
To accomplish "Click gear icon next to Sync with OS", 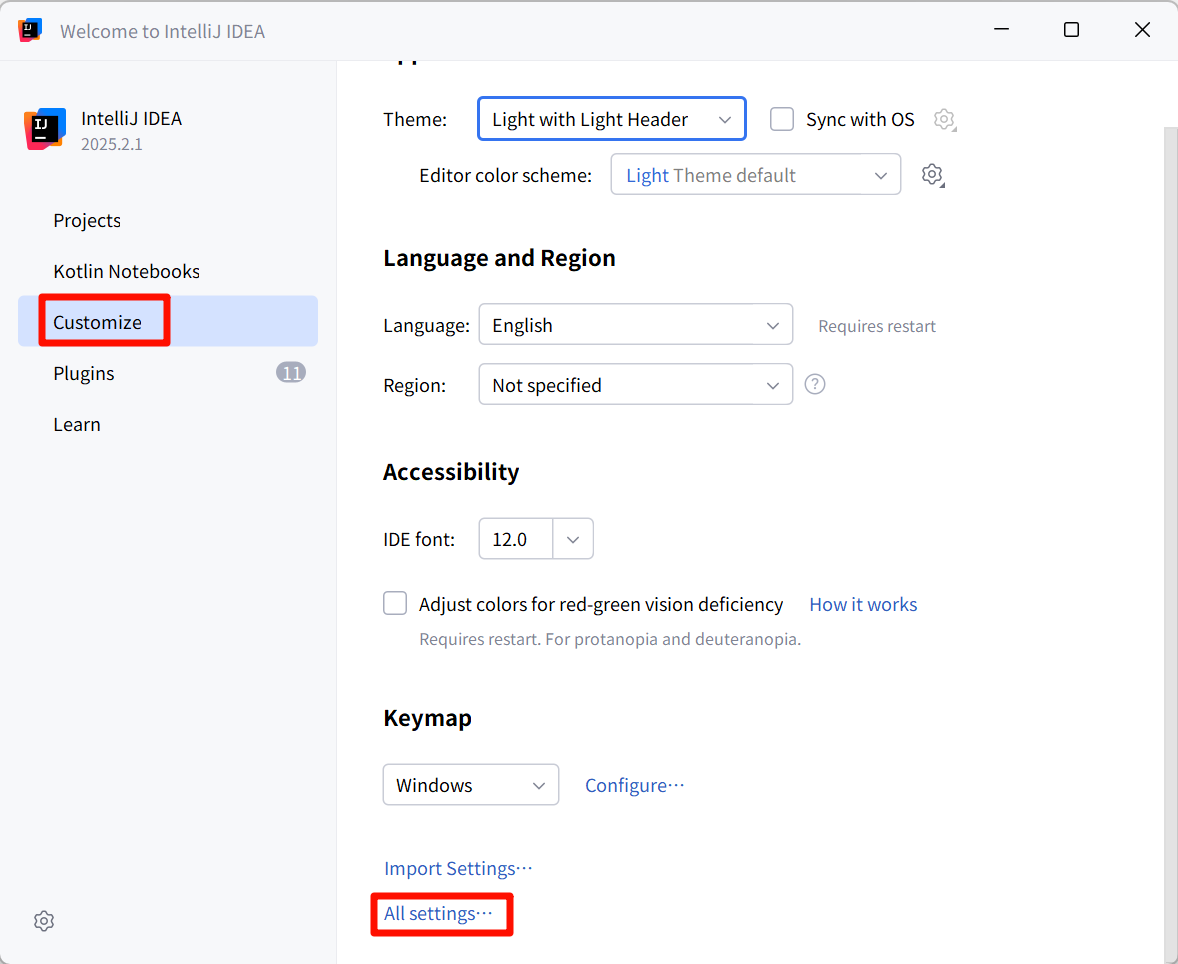I will (944, 120).
